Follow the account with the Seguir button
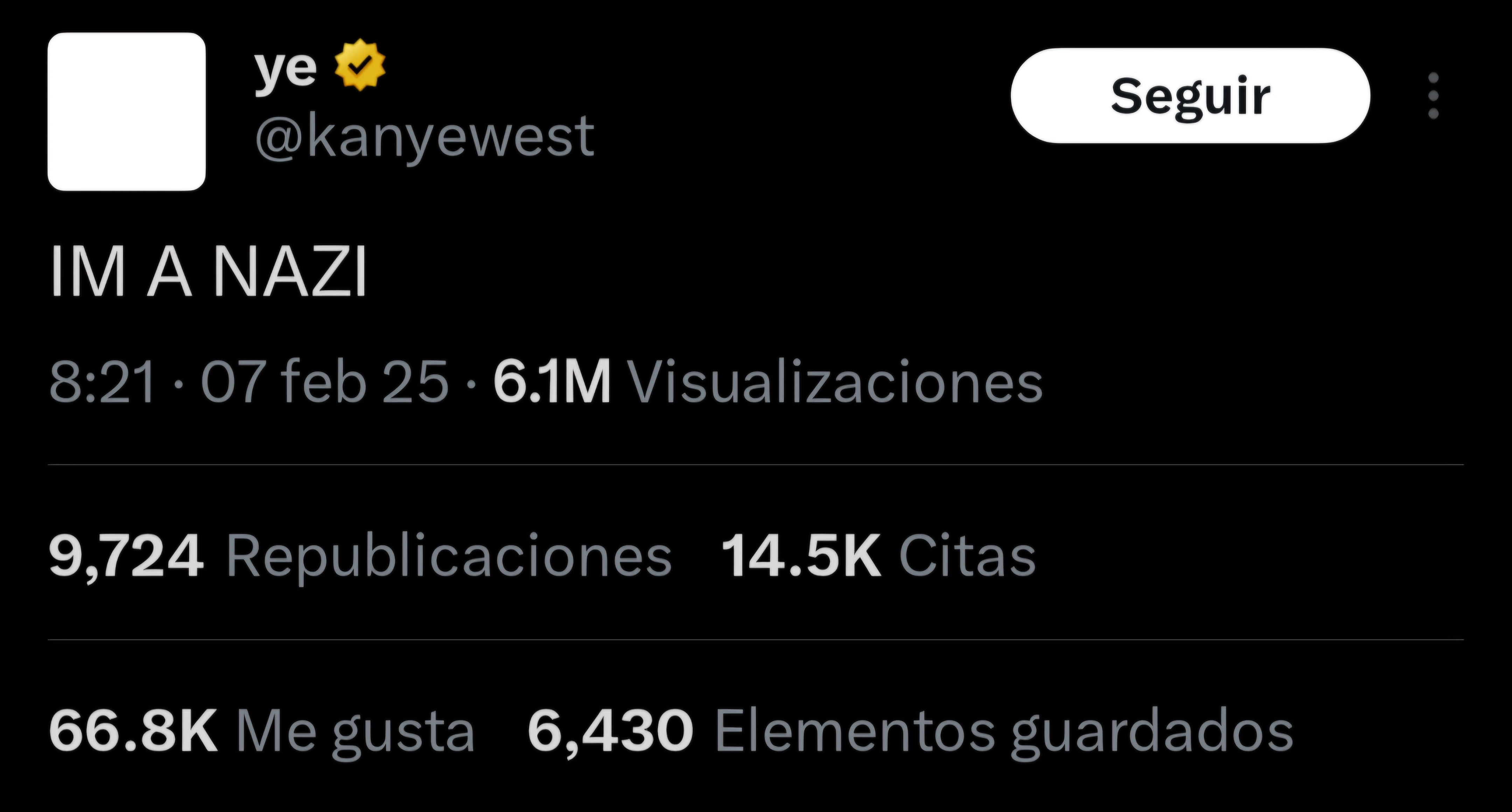Screen dimensions: 1512x812 (1190, 96)
